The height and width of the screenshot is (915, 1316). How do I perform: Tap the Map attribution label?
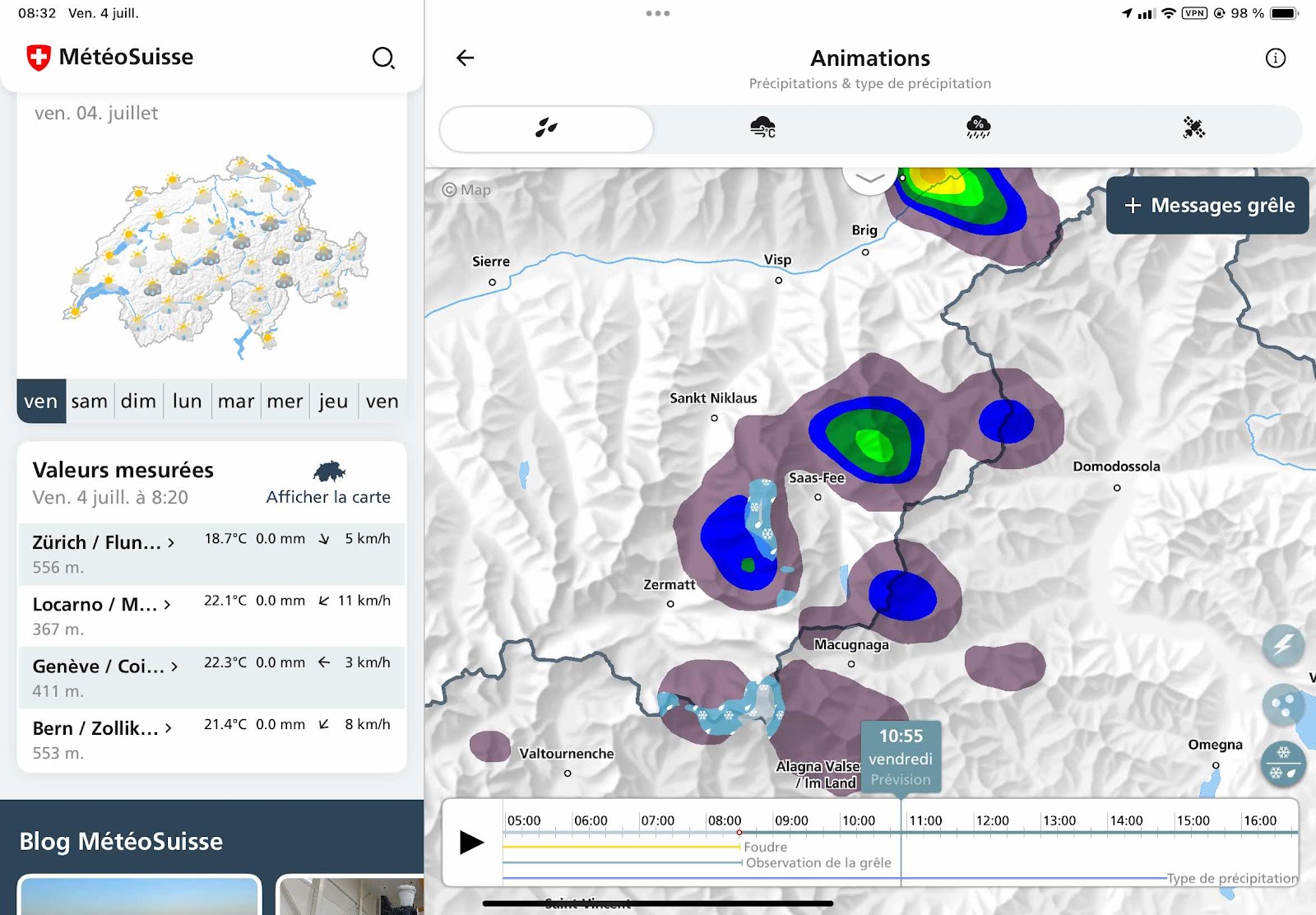[466, 190]
